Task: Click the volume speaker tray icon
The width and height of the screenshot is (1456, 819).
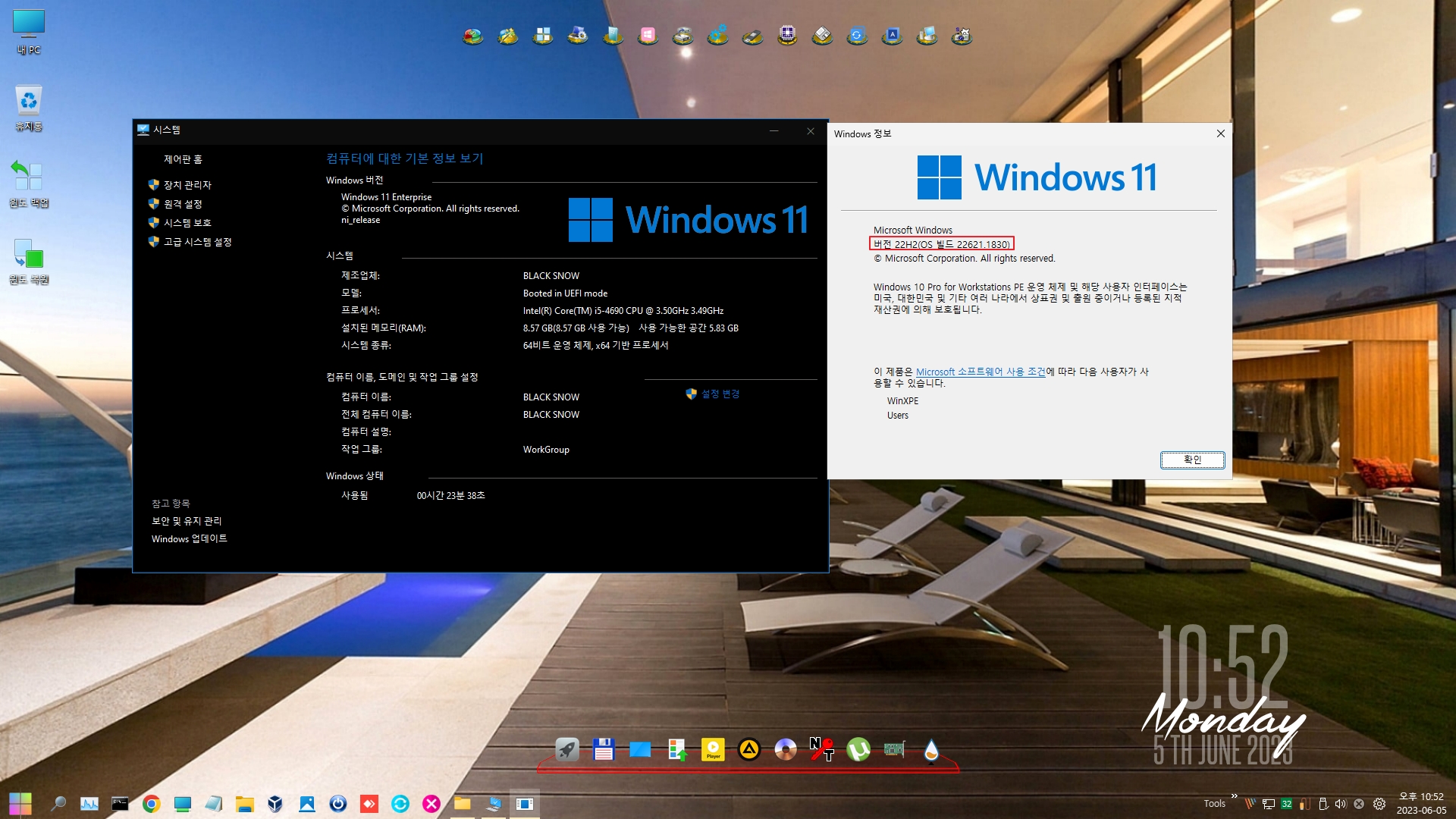Action: [x=1340, y=804]
